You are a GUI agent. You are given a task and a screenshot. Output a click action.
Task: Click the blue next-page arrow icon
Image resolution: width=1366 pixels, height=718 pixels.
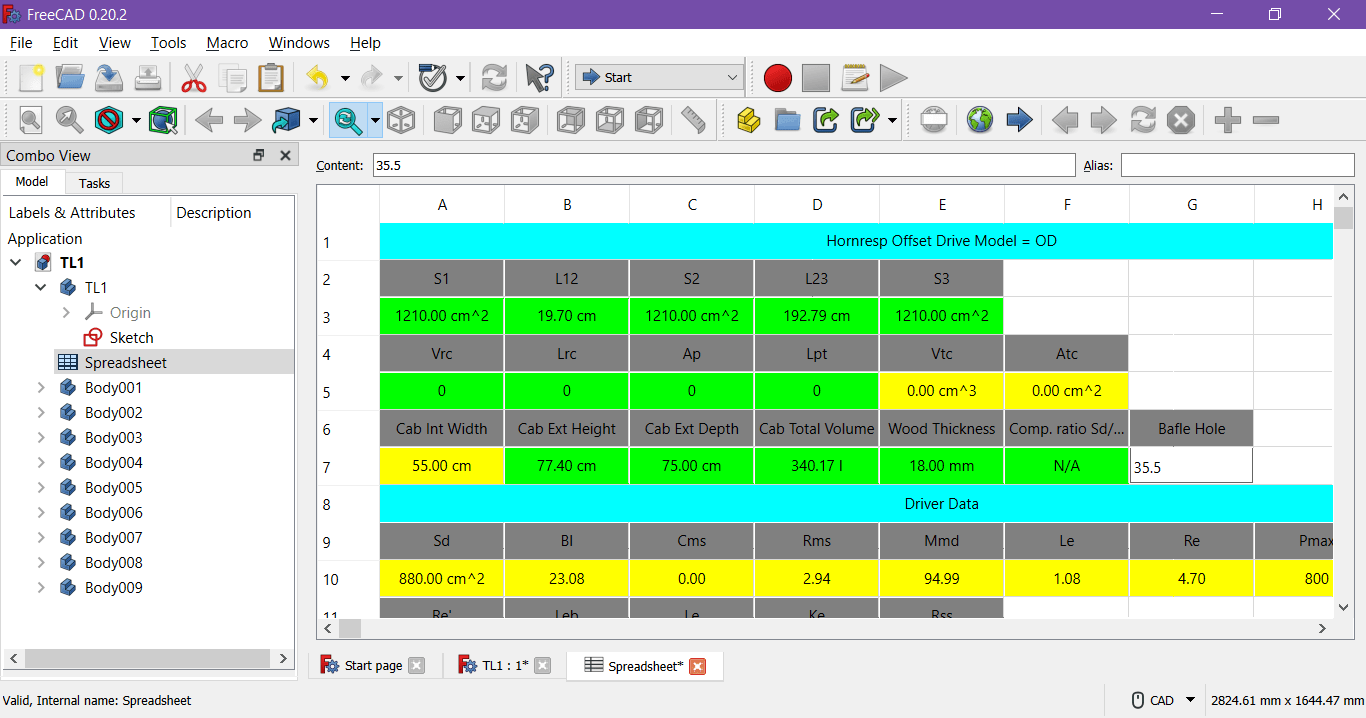(1019, 120)
